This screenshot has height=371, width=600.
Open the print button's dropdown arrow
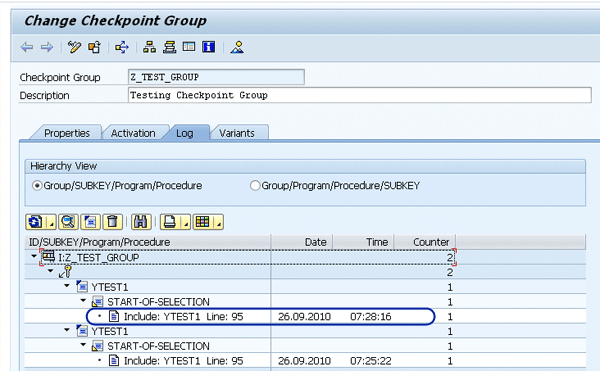(x=185, y=222)
